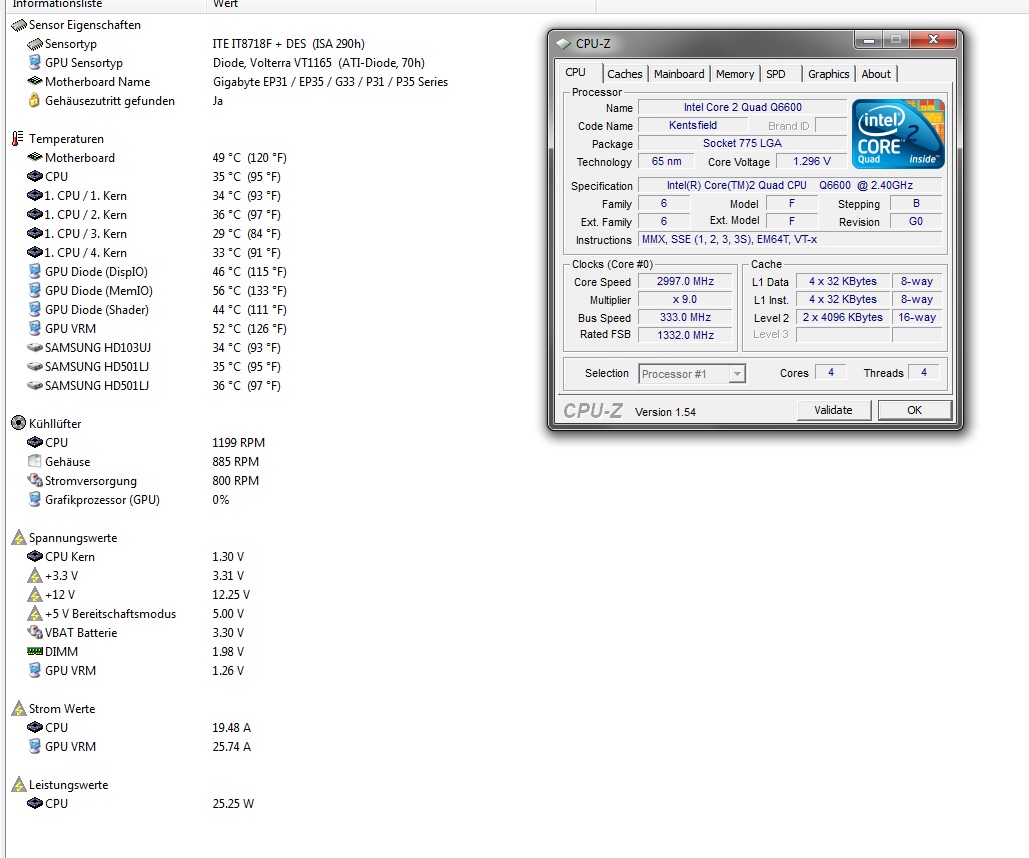
Task: Click the CPU-Z title bar icon
Action: tap(564, 44)
